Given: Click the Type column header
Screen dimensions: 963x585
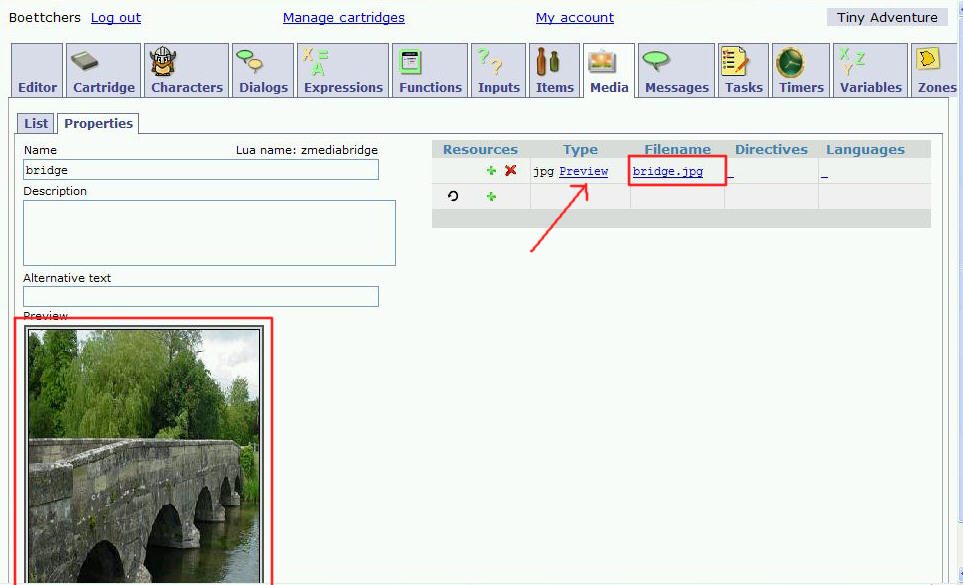Looking at the screenshot, I should (580, 150).
